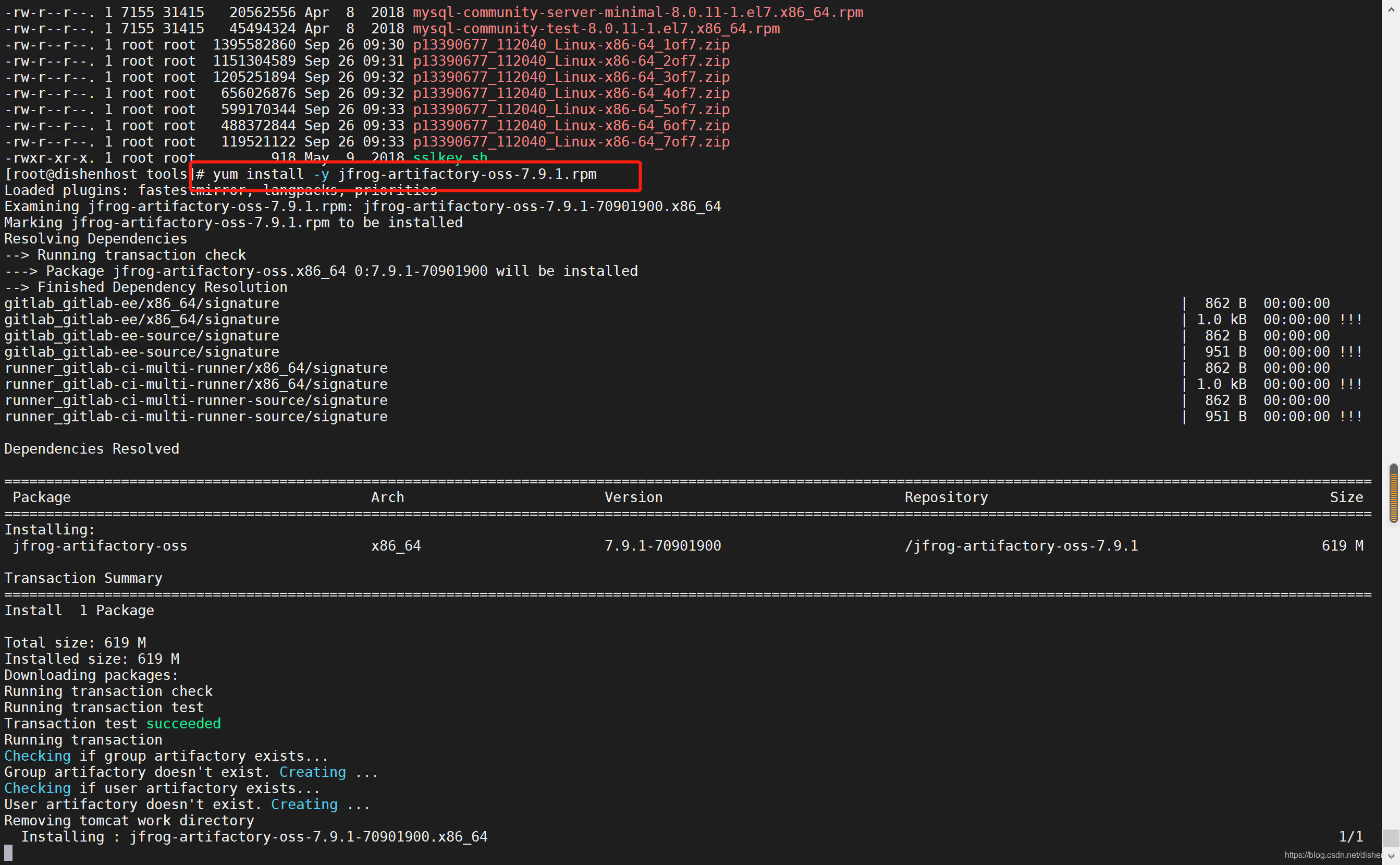
Task: Click the scrollbar up arrow
Action: pyautogui.click(x=1391, y=10)
